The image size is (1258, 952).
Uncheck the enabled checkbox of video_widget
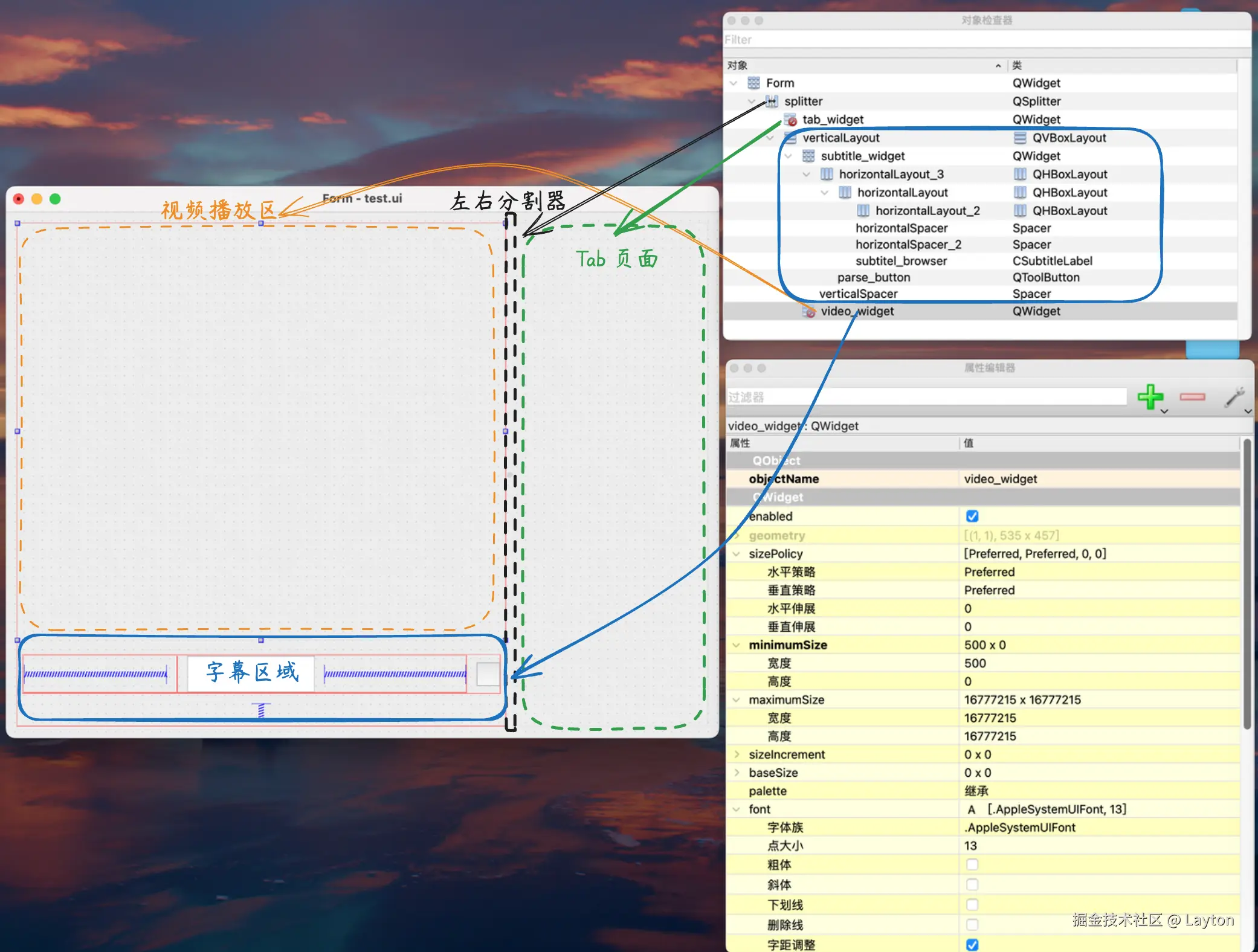[972, 516]
